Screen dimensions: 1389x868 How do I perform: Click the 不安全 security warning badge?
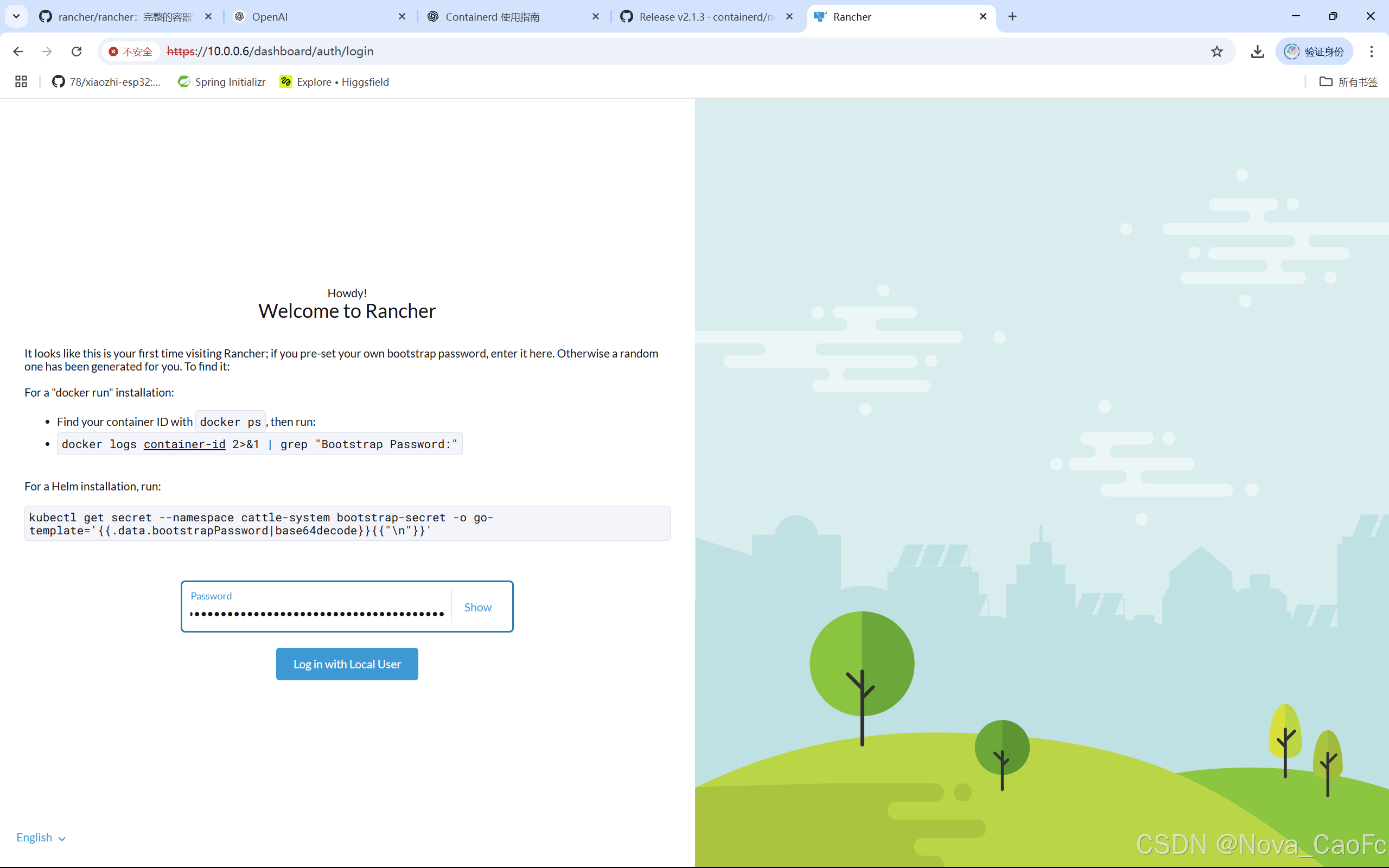coord(131,52)
